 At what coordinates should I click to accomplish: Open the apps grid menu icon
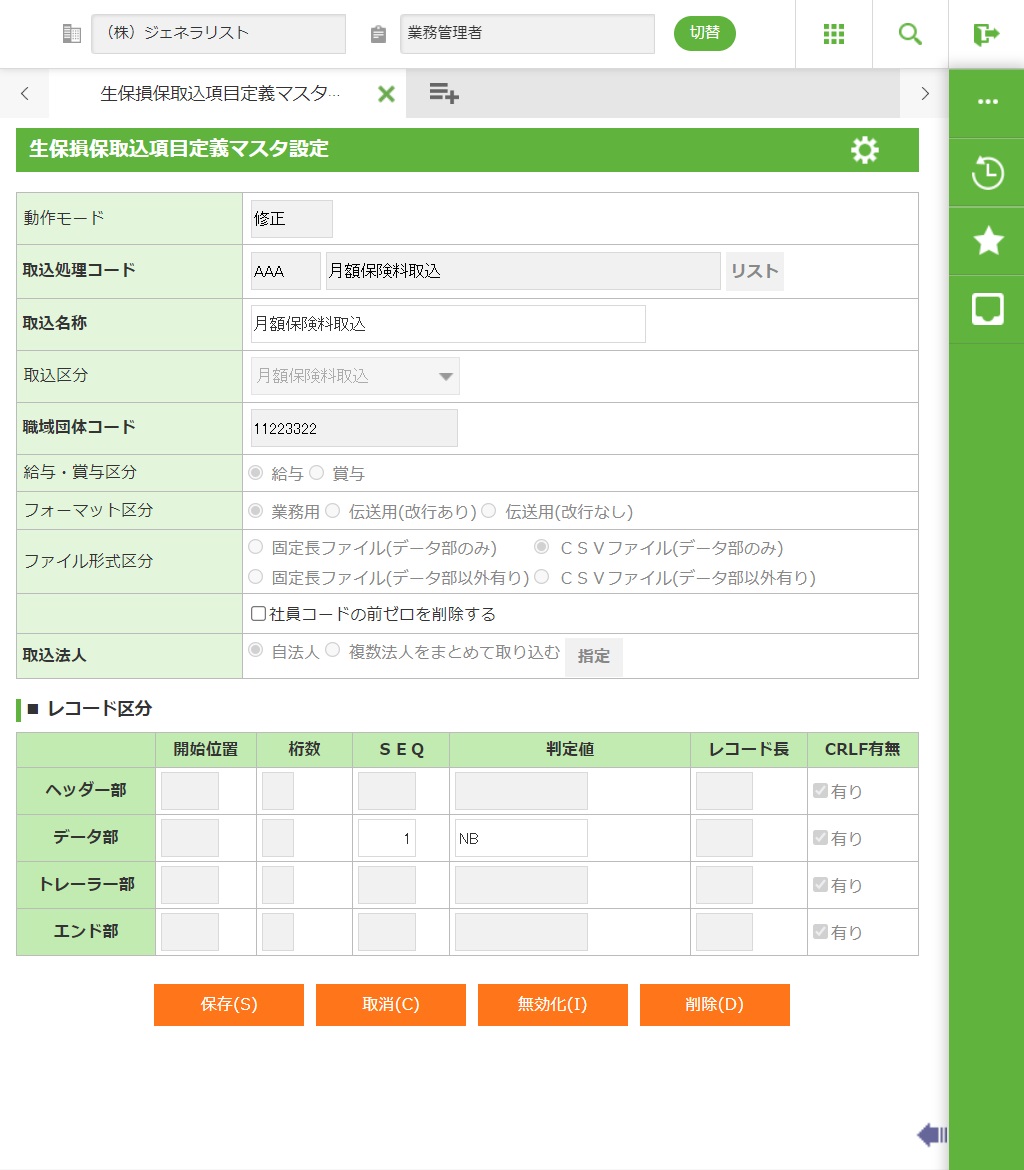pos(834,34)
